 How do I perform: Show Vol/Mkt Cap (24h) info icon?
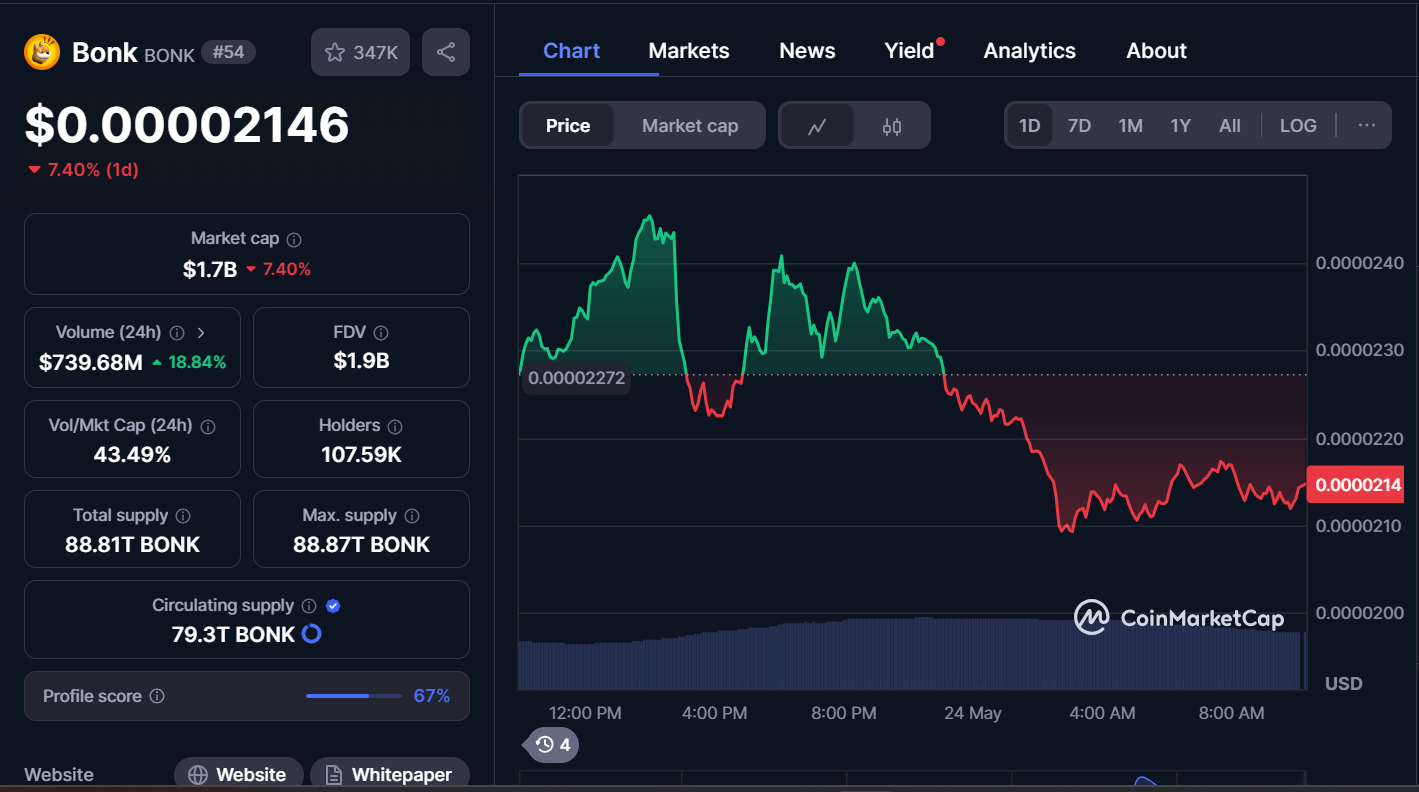[x=208, y=426]
